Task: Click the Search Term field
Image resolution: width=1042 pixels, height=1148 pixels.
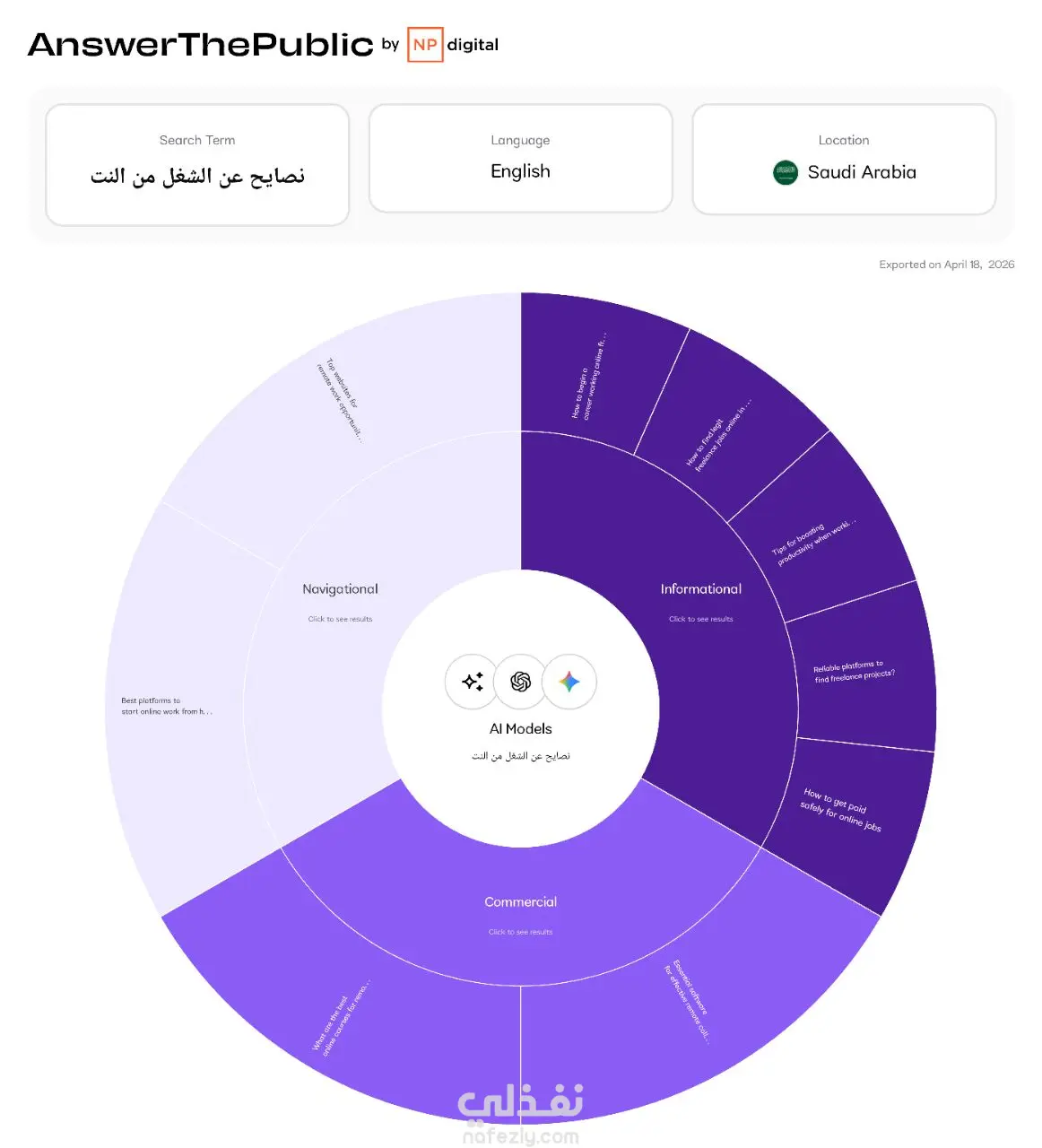Action: pos(197,164)
